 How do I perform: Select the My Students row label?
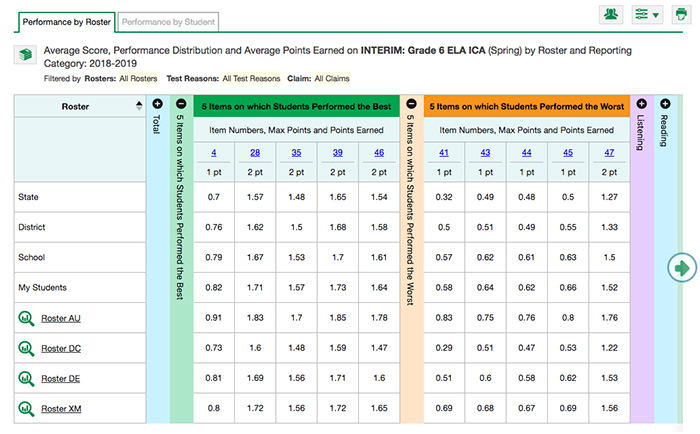(42, 288)
